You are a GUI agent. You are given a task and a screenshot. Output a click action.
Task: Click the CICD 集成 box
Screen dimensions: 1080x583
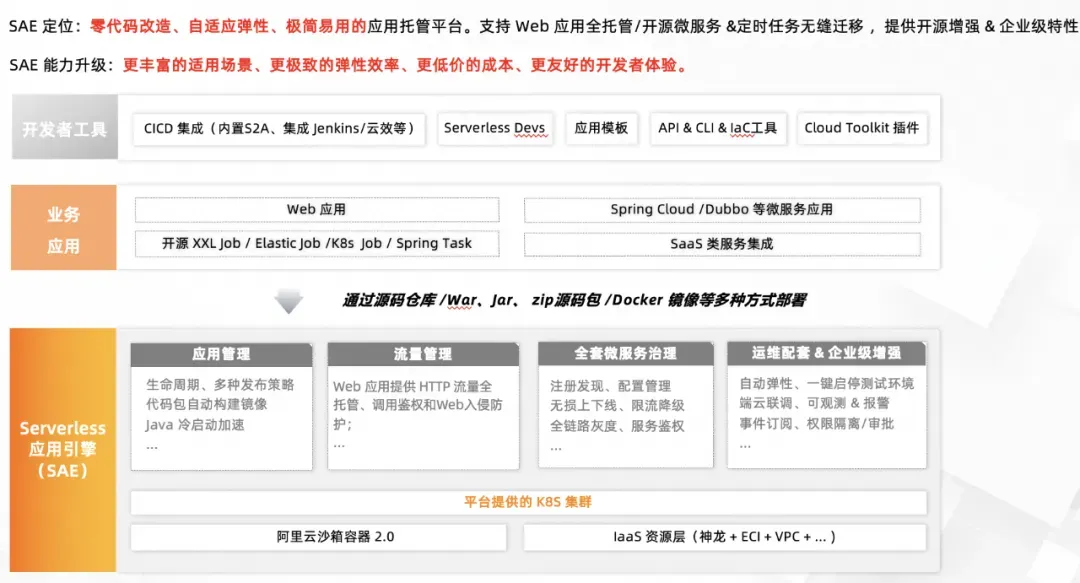tap(279, 128)
